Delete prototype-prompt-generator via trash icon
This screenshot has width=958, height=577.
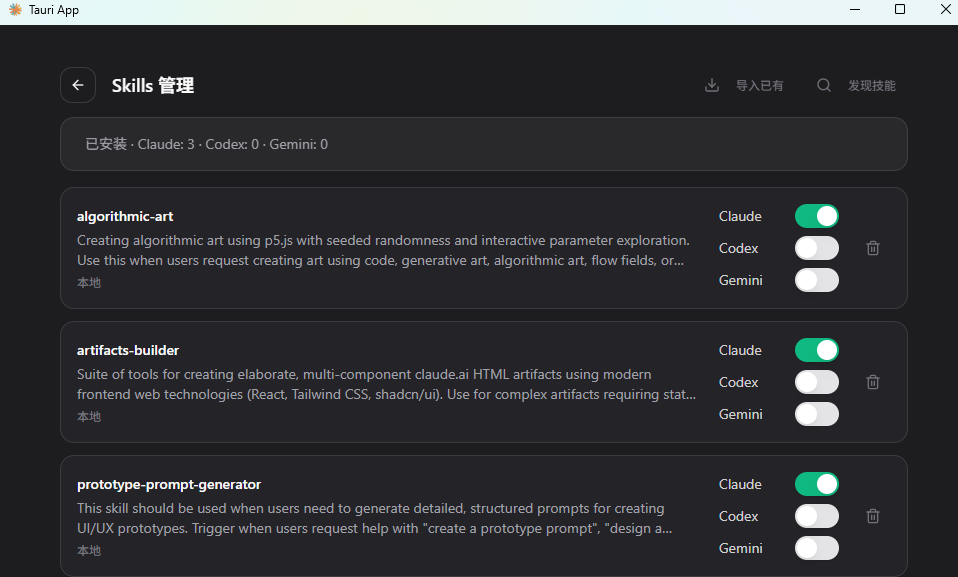click(873, 516)
